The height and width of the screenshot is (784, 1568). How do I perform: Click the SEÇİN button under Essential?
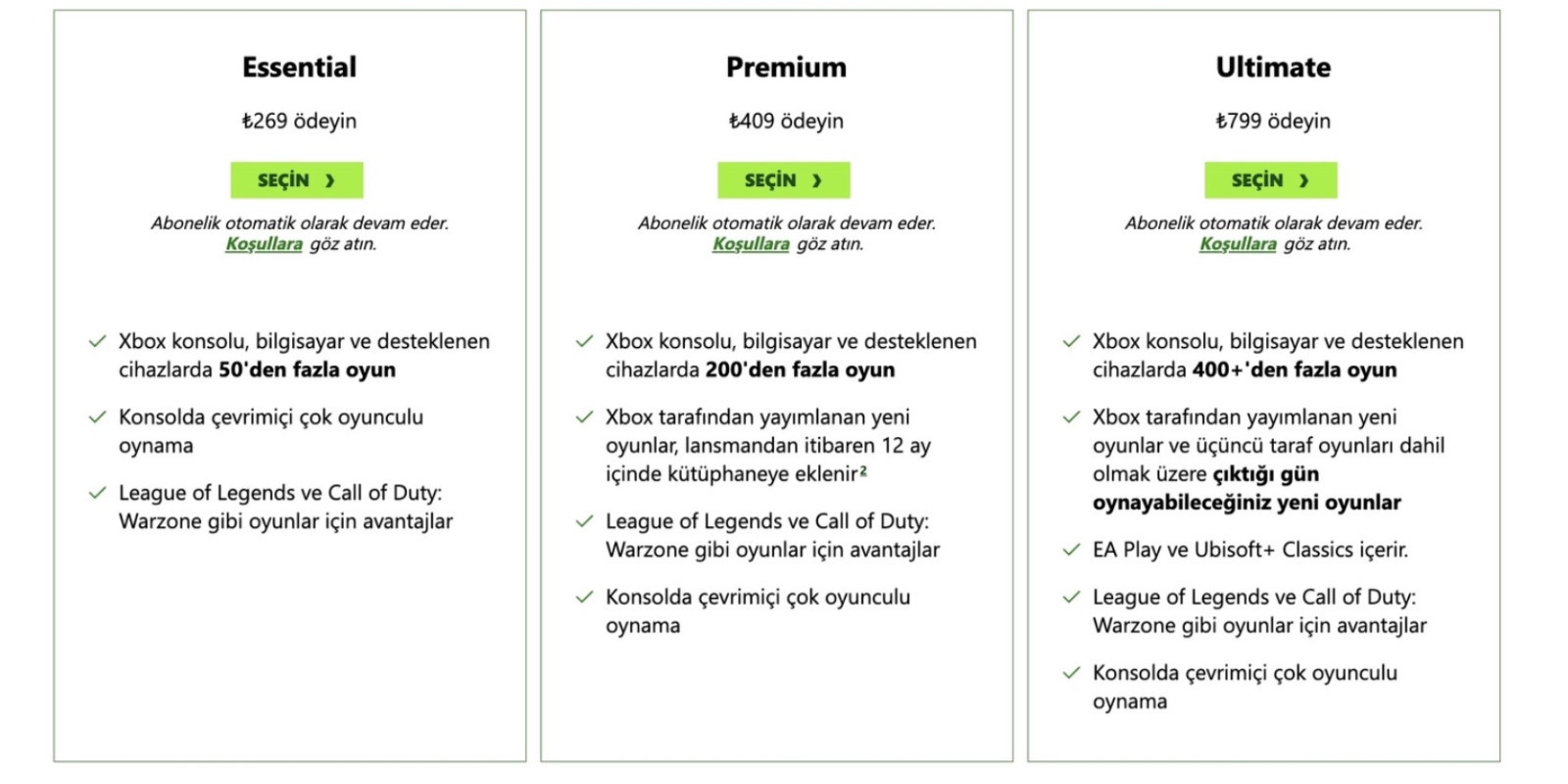click(296, 180)
